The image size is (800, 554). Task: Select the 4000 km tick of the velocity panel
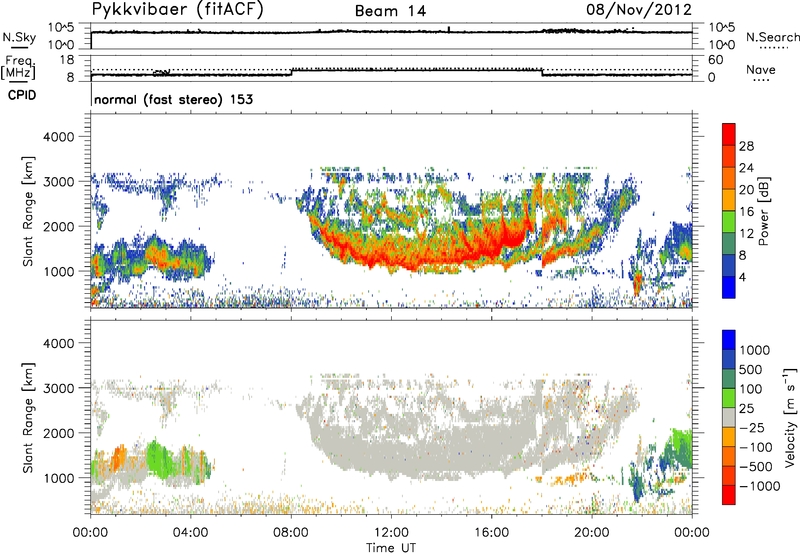(x=58, y=343)
